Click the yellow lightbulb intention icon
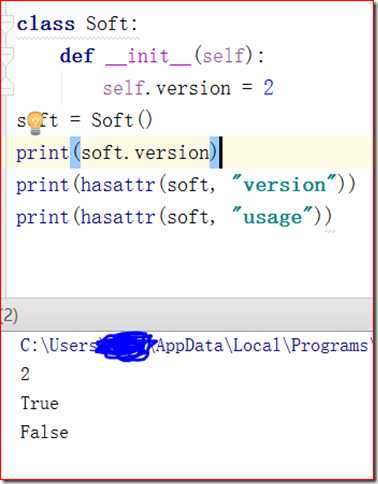Image resolution: width=378 pixels, height=484 pixels. click(x=35, y=123)
